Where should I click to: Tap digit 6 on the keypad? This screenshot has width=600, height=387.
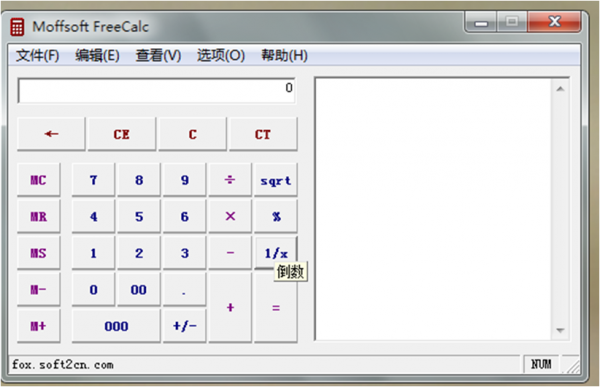click(184, 216)
